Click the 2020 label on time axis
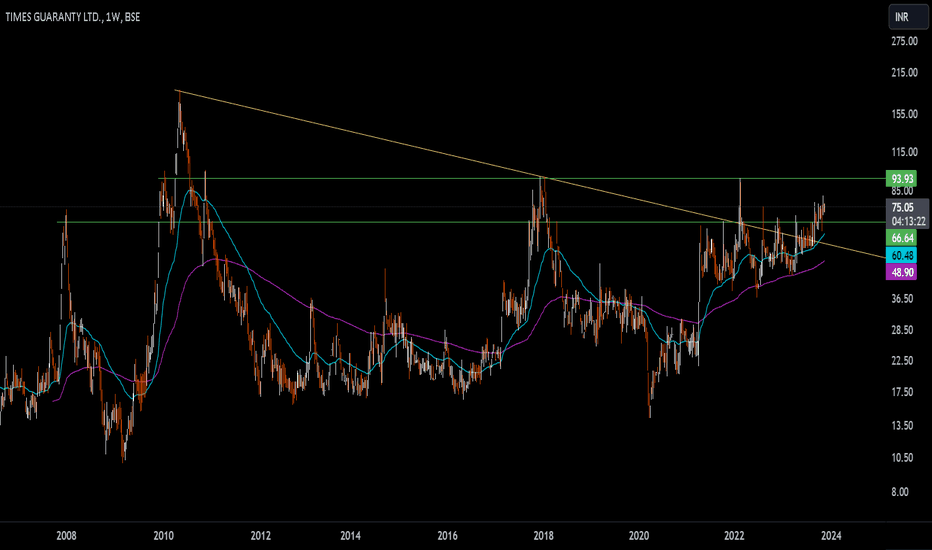The image size is (932, 550). click(x=639, y=536)
